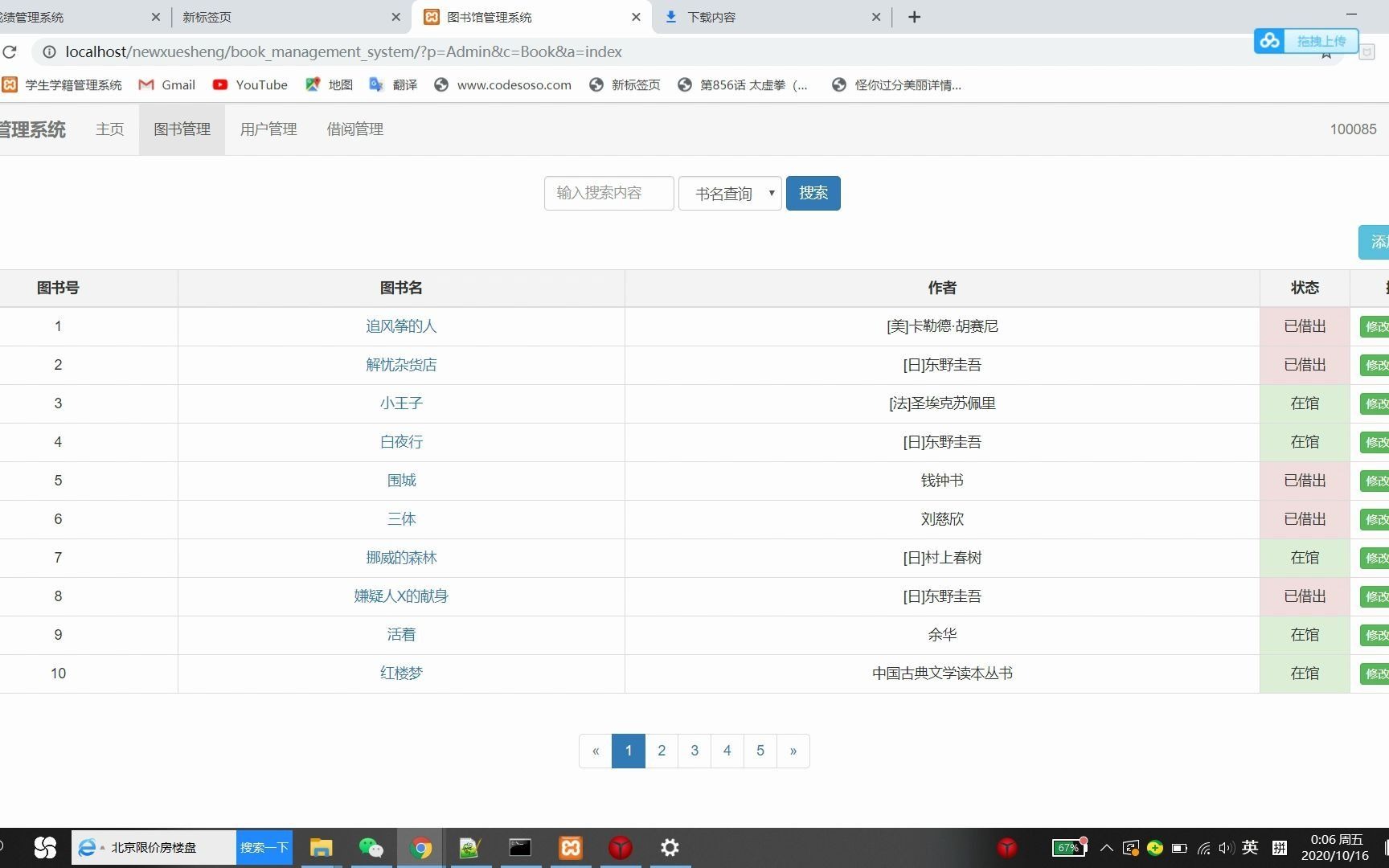The image size is (1389, 868).
Task: Open the YouTube bookmark
Action: [249, 84]
